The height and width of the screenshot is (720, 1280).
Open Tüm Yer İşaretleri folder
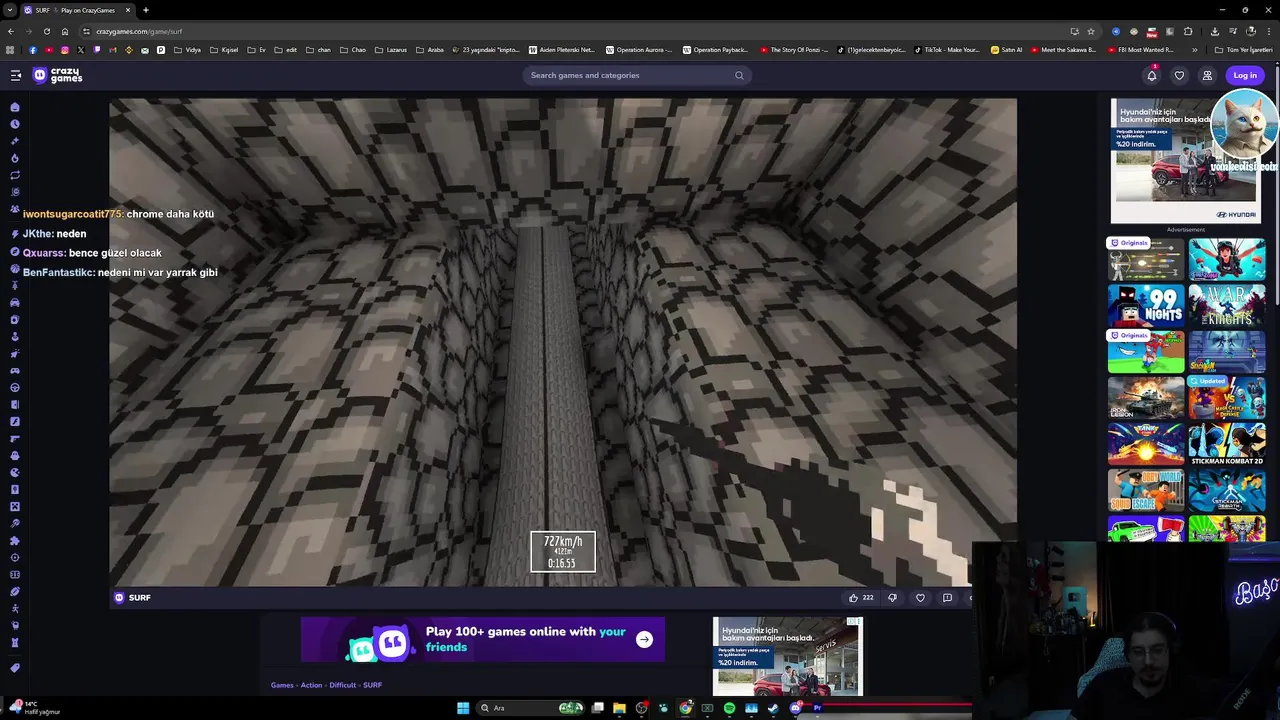point(1244,50)
